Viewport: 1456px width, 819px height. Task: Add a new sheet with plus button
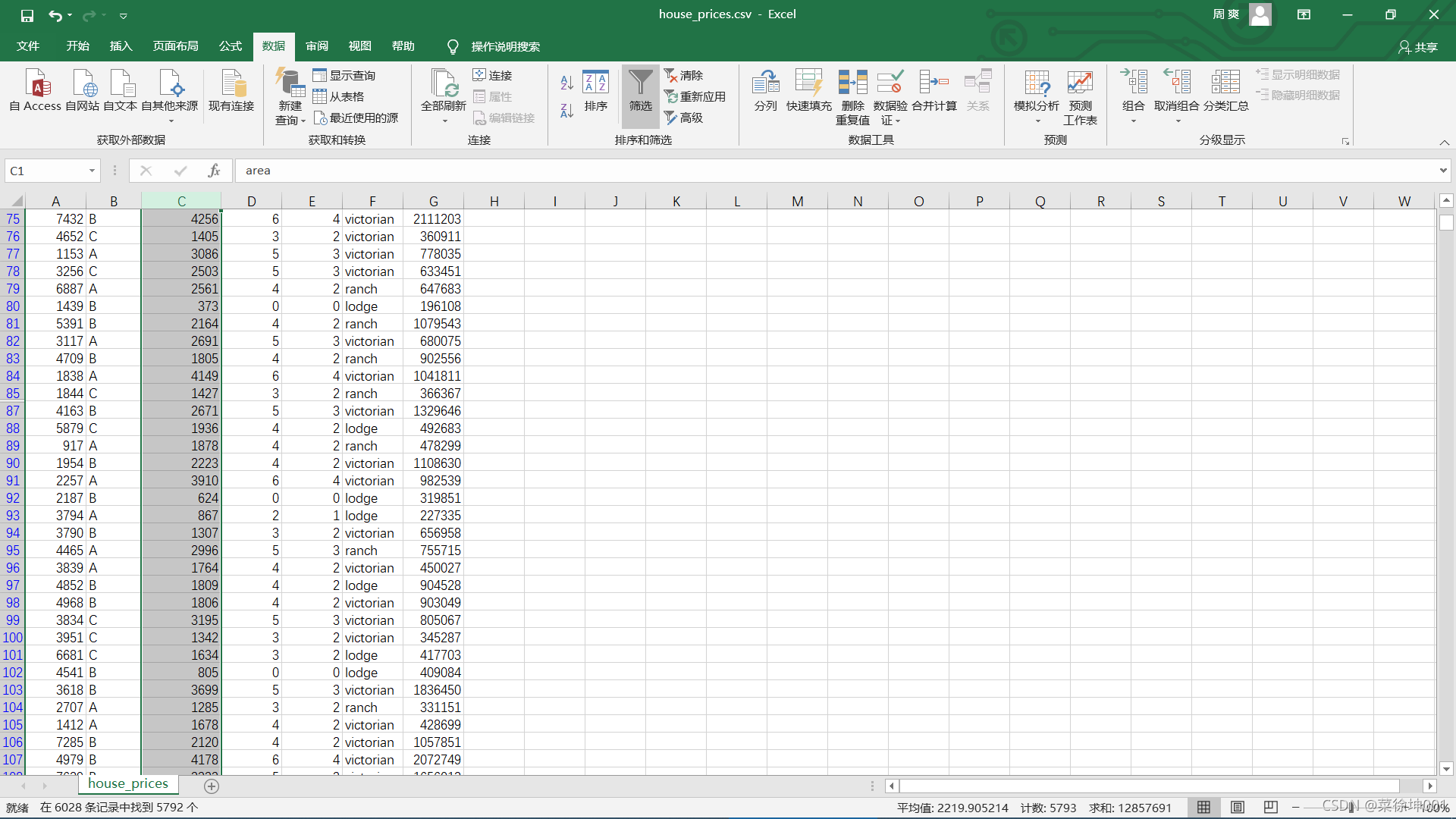point(212,786)
